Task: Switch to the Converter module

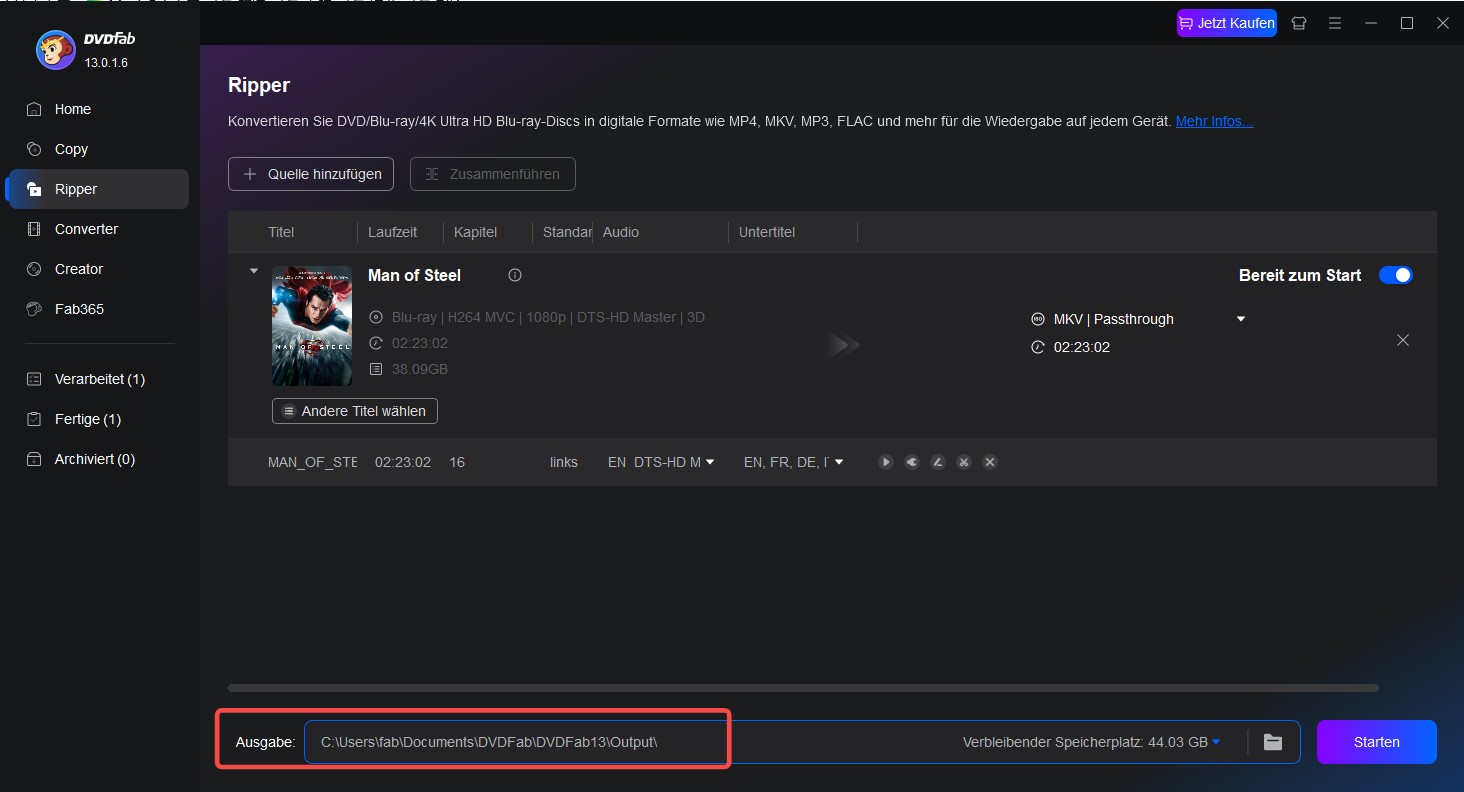Action: point(97,229)
